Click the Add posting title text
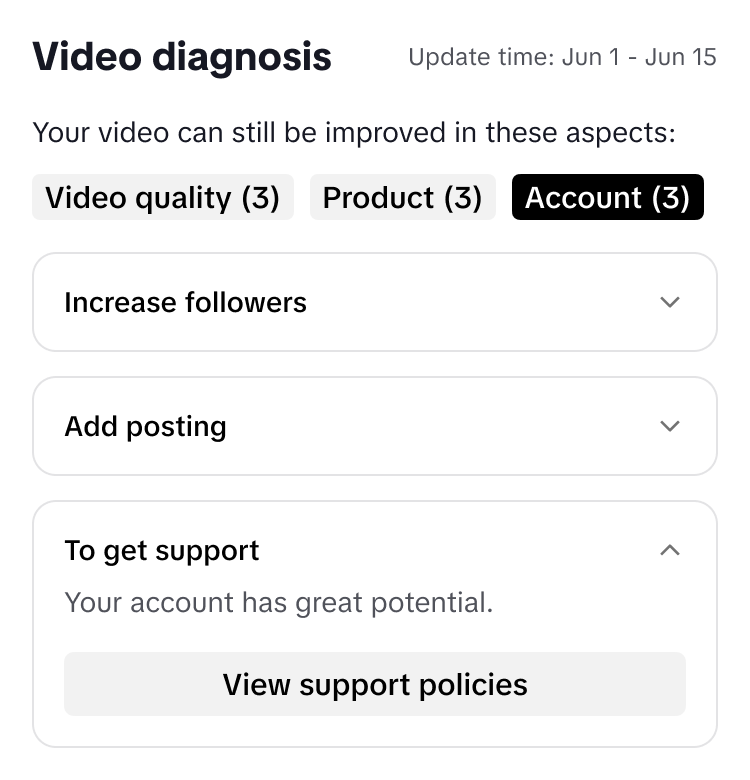 [x=145, y=426]
